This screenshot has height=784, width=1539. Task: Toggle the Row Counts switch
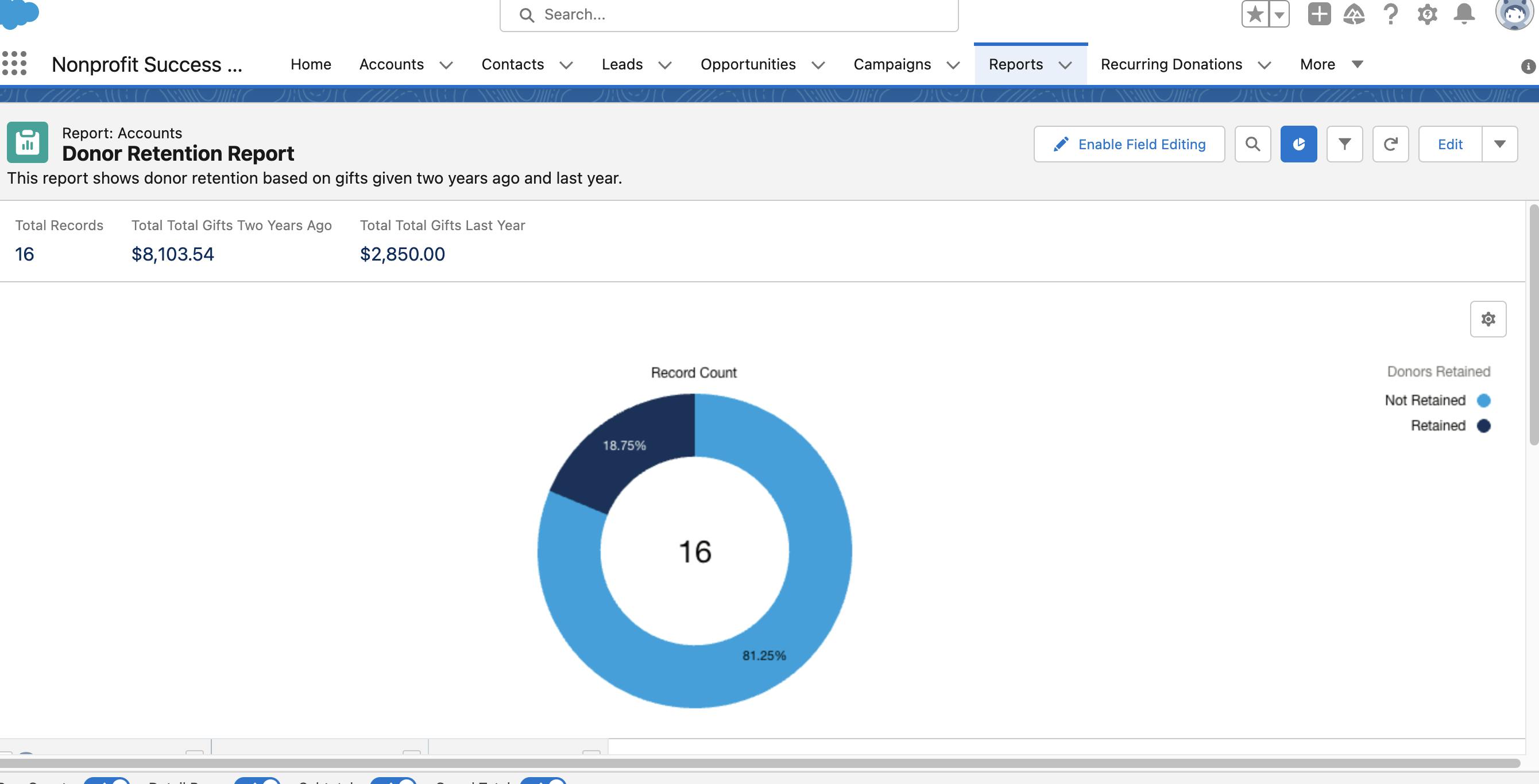106,781
